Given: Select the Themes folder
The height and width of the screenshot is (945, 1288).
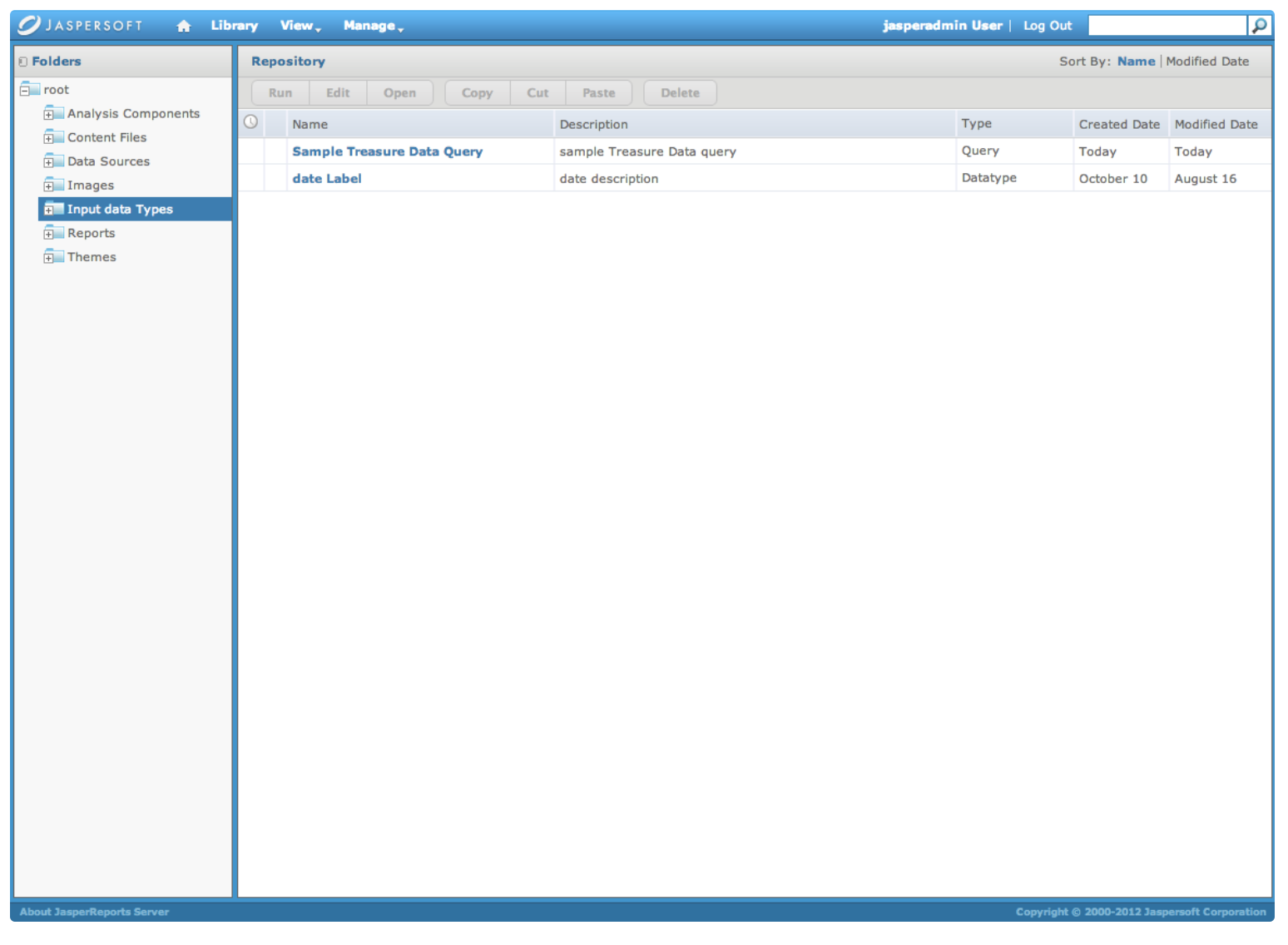Looking at the screenshot, I should click(92, 257).
